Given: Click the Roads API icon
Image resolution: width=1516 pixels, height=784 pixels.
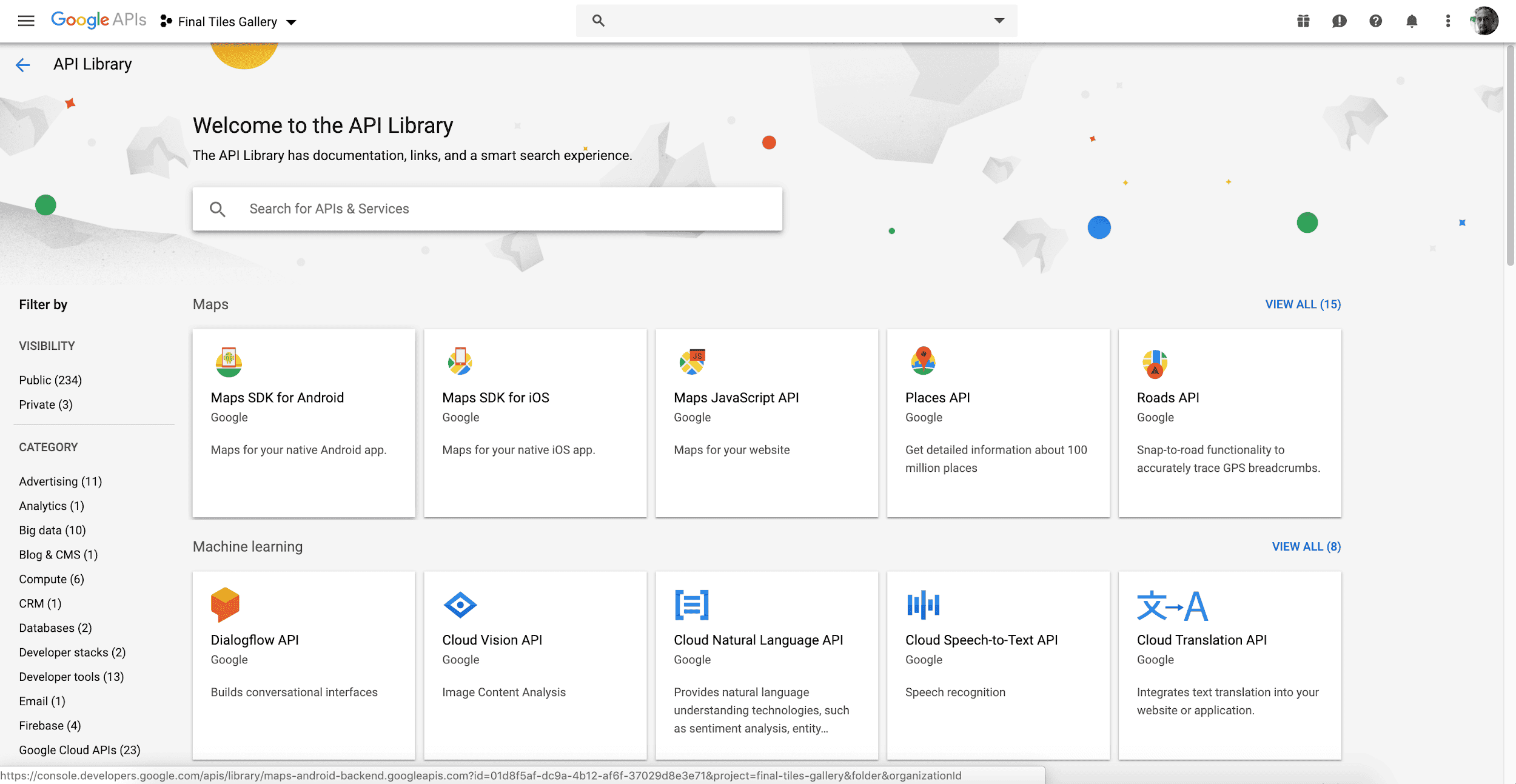Looking at the screenshot, I should click(1154, 362).
